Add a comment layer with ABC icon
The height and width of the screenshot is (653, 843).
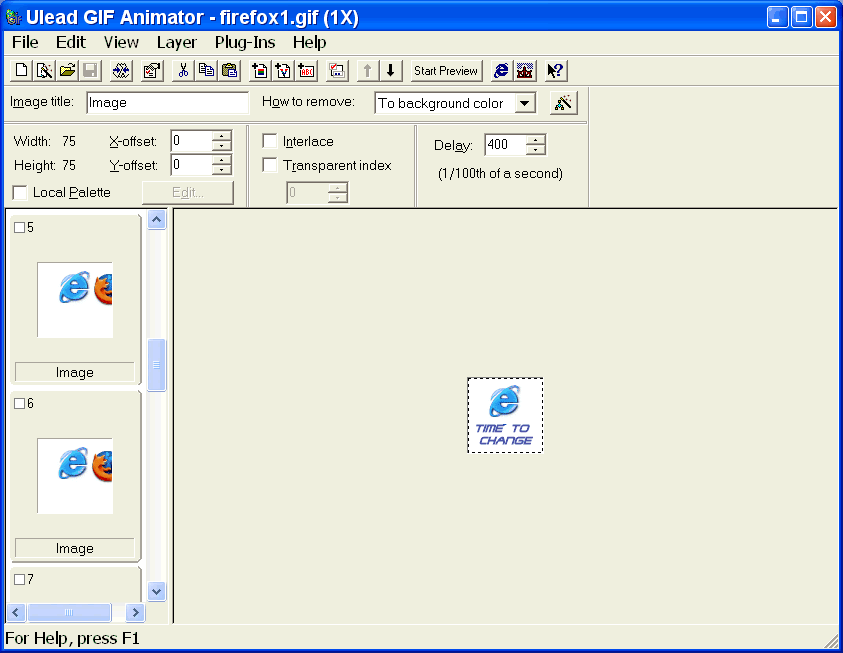[x=306, y=70]
